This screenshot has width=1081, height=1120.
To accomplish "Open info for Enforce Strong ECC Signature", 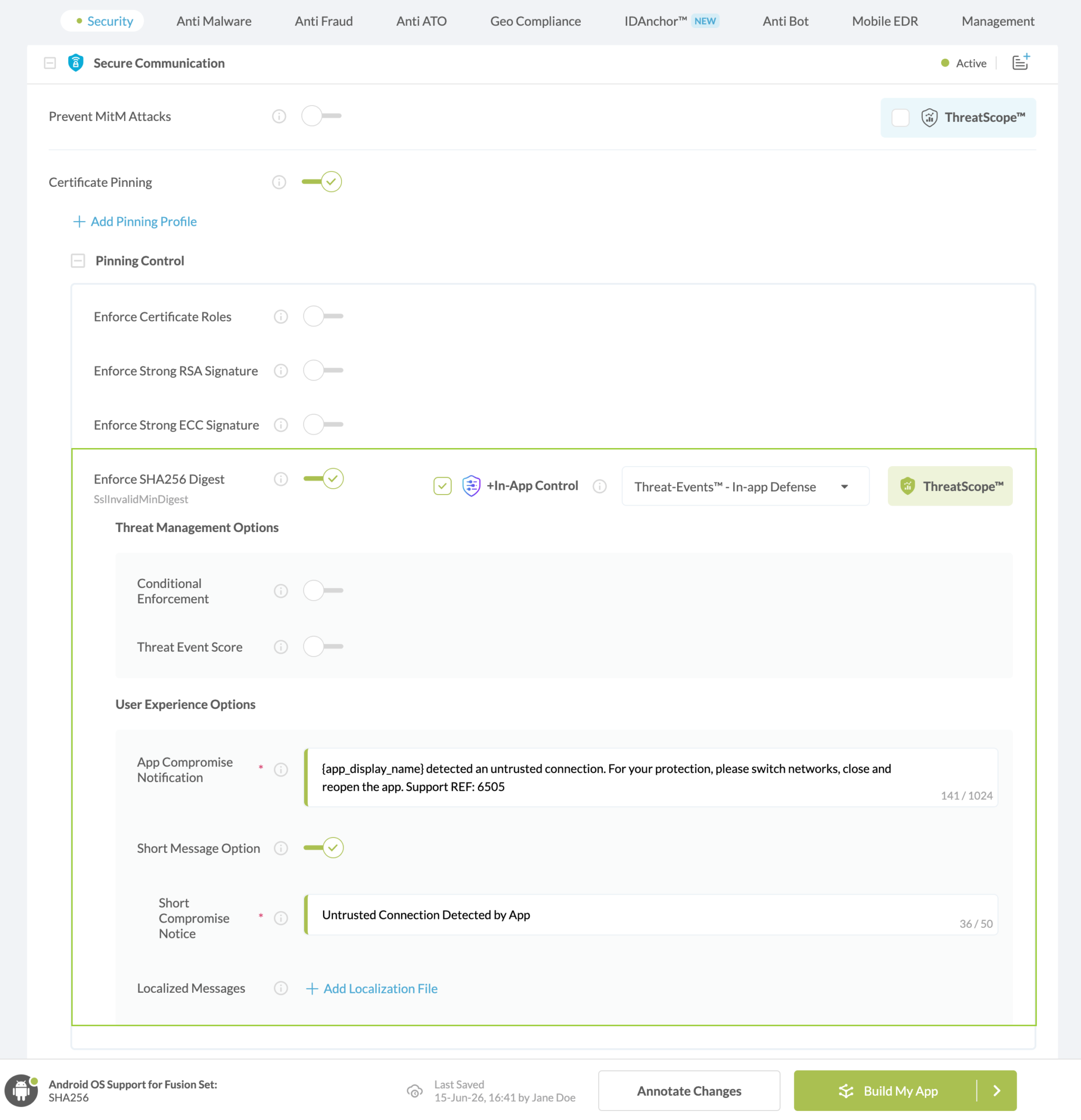I will [x=280, y=425].
